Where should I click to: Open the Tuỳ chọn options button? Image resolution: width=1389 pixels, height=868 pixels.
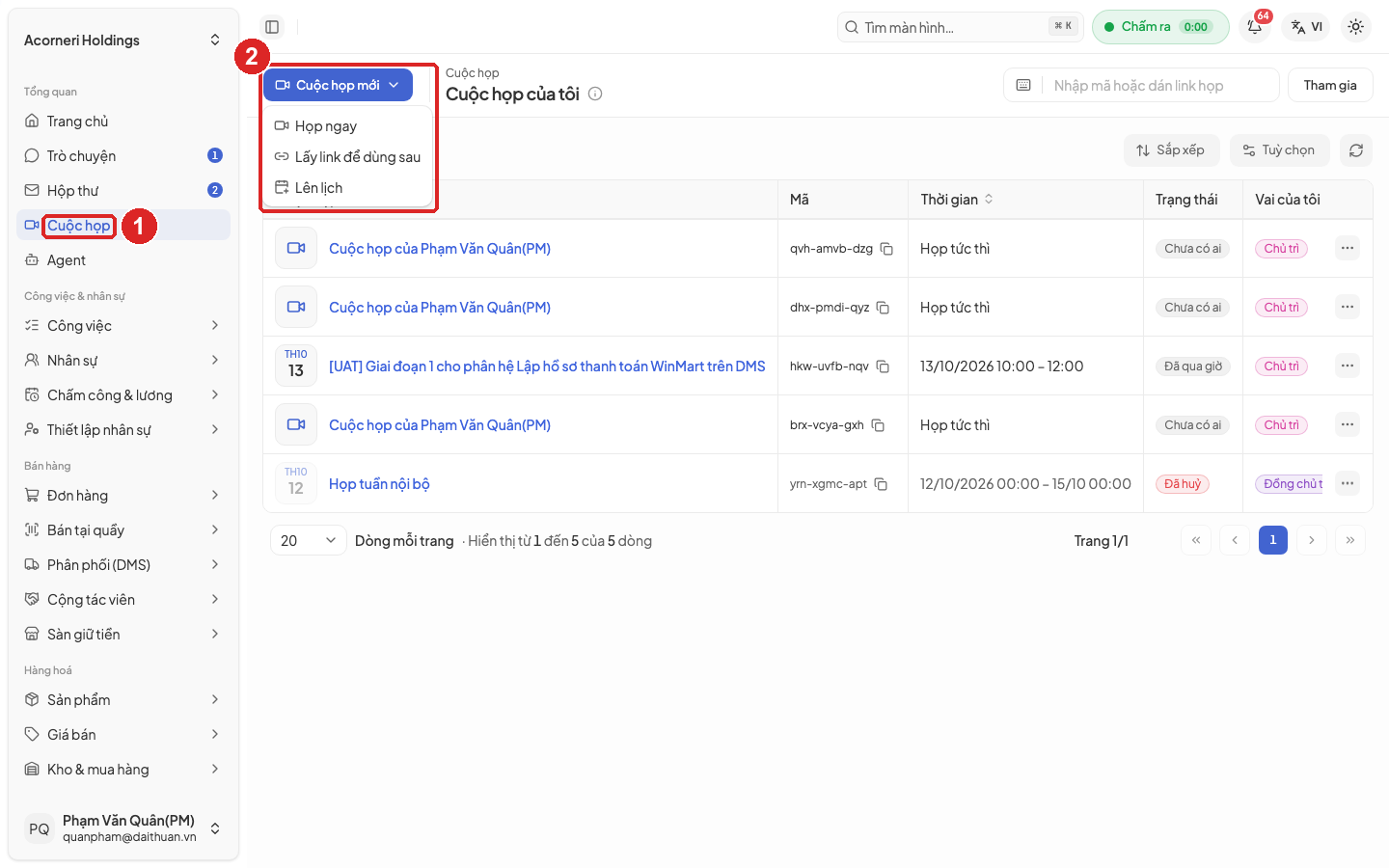click(x=1279, y=150)
